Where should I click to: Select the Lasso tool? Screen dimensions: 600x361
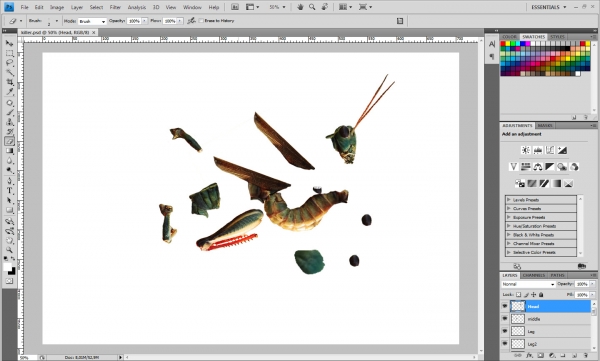[9, 63]
